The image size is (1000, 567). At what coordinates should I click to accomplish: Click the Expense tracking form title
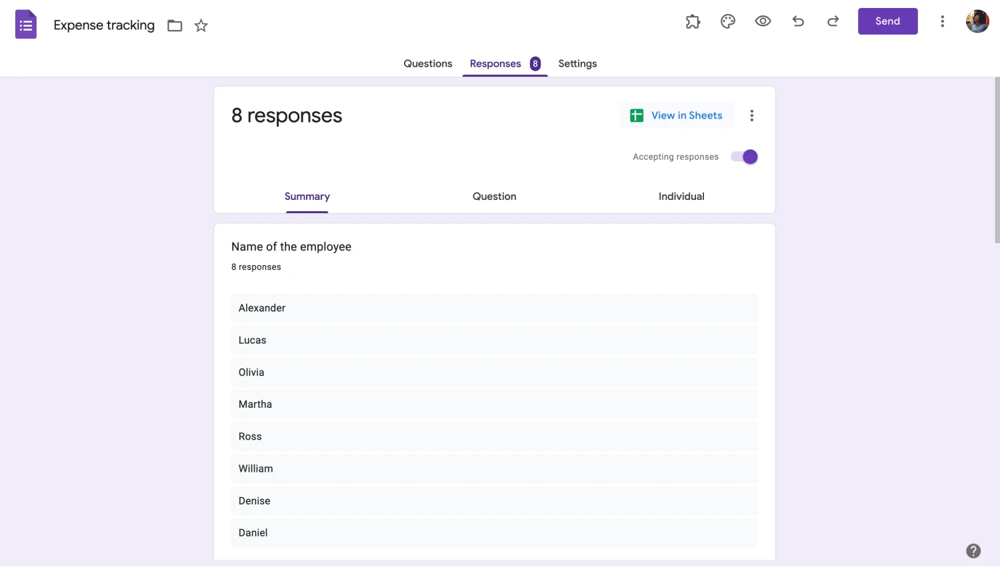click(104, 26)
